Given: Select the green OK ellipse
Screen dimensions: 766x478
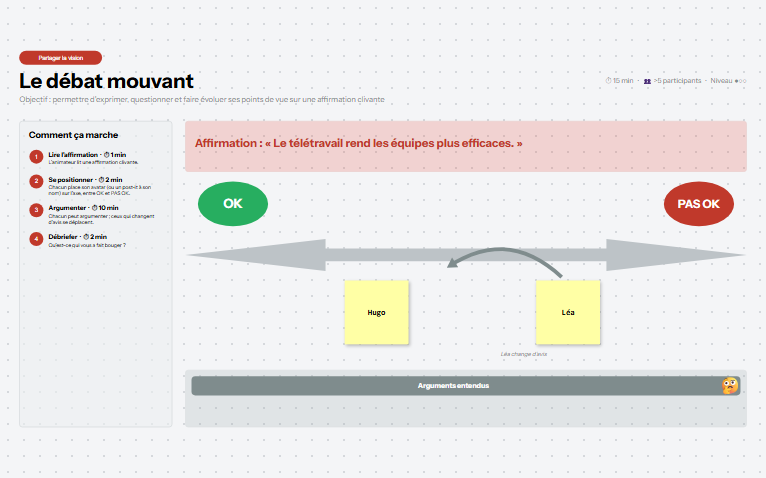Looking at the screenshot, I should pyautogui.click(x=233, y=204).
